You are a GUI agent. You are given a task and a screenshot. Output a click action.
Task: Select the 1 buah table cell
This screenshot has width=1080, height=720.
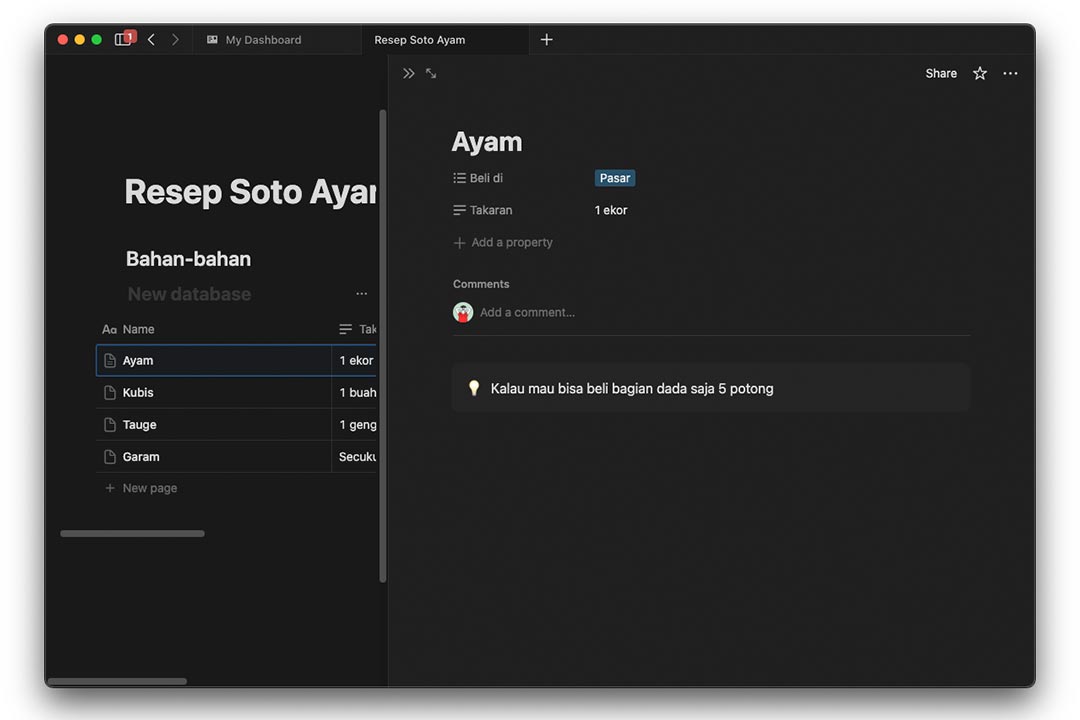click(354, 393)
